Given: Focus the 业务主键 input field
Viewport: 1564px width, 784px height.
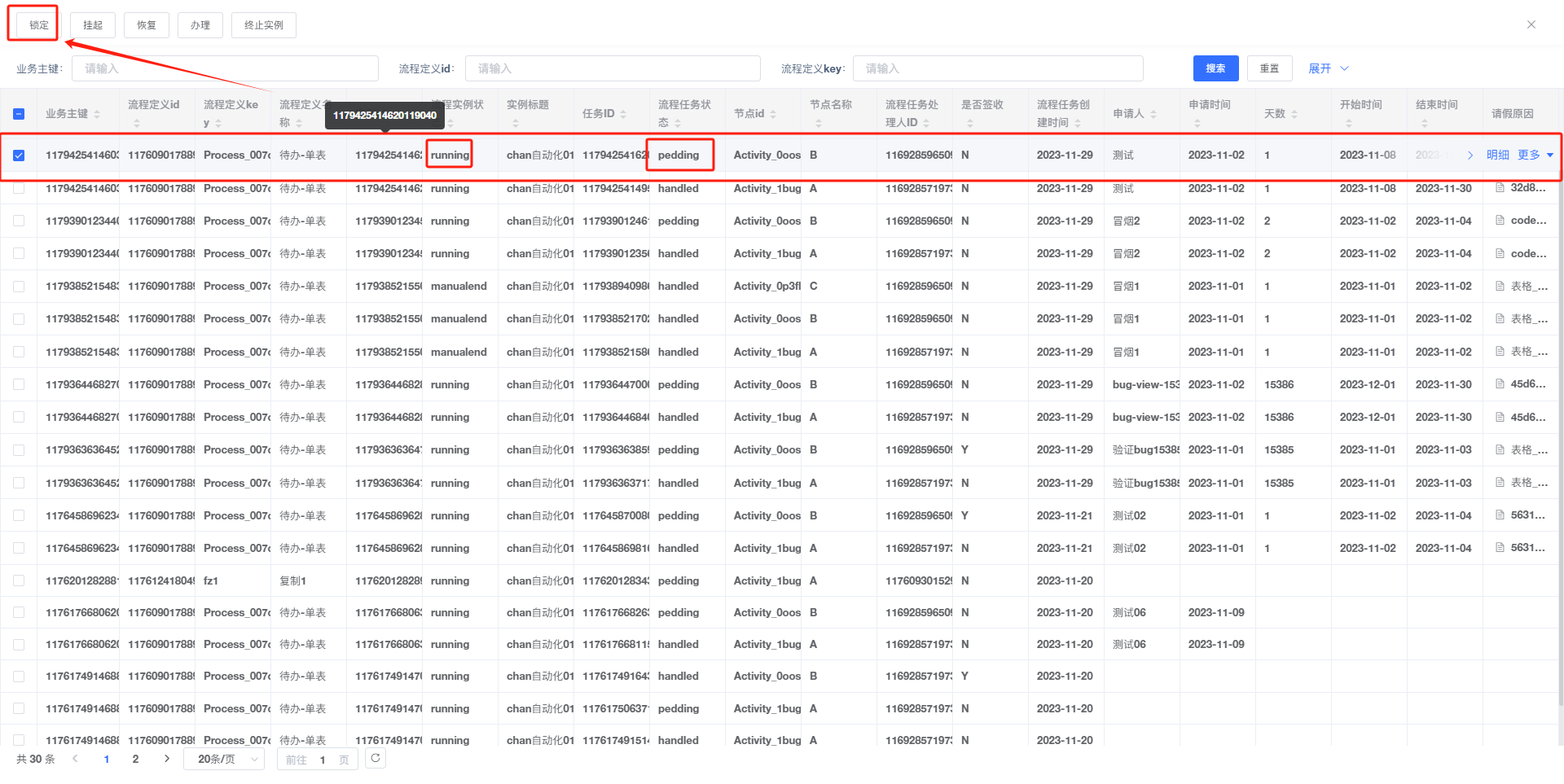Looking at the screenshot, I should coord(225,68).
